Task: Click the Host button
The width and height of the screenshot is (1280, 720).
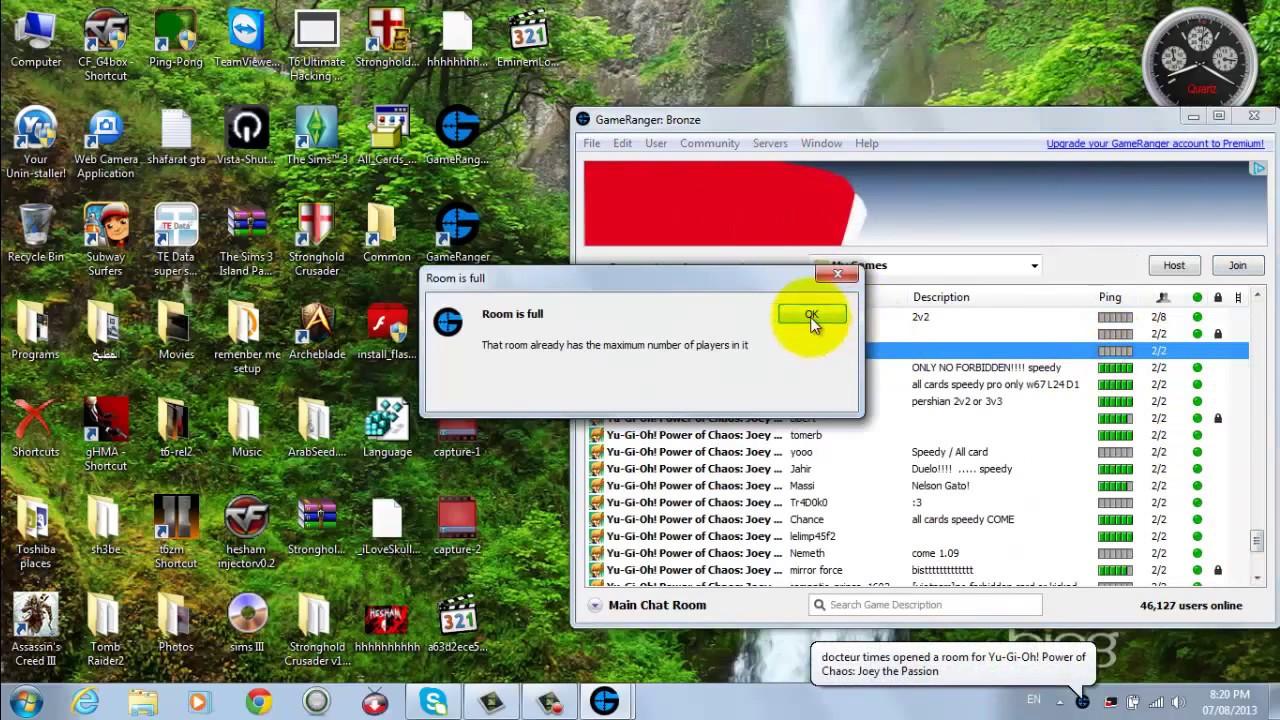Action: (1174, 265)
